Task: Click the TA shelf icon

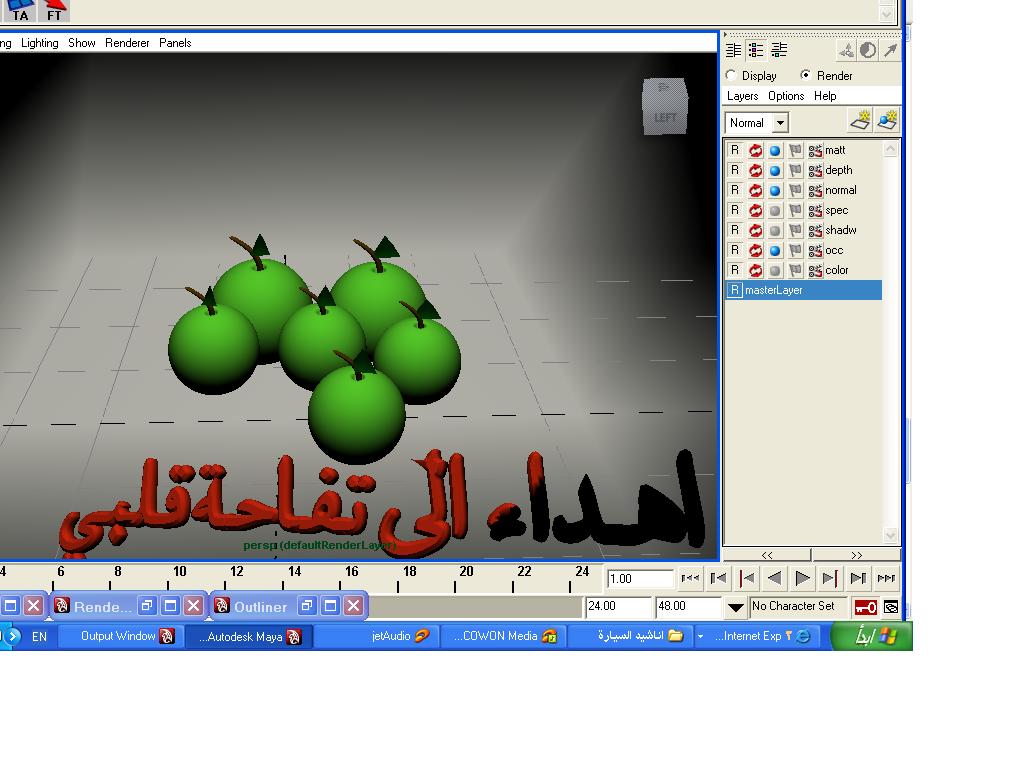Action: [20, 10]
